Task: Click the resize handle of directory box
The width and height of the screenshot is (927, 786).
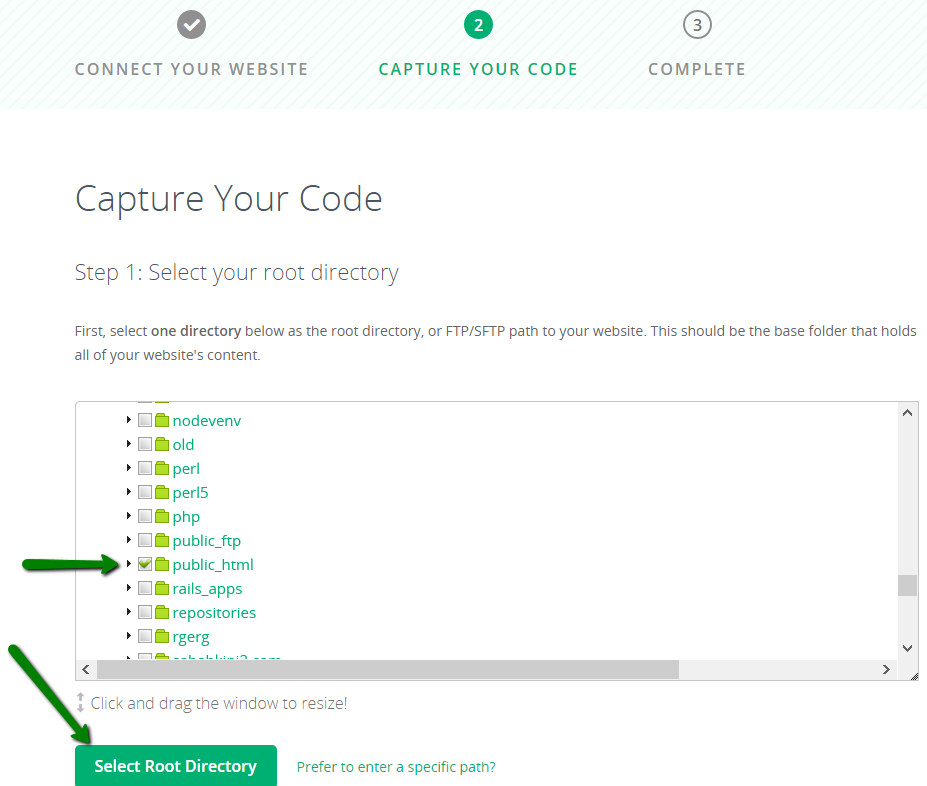Action: (914, 676)
